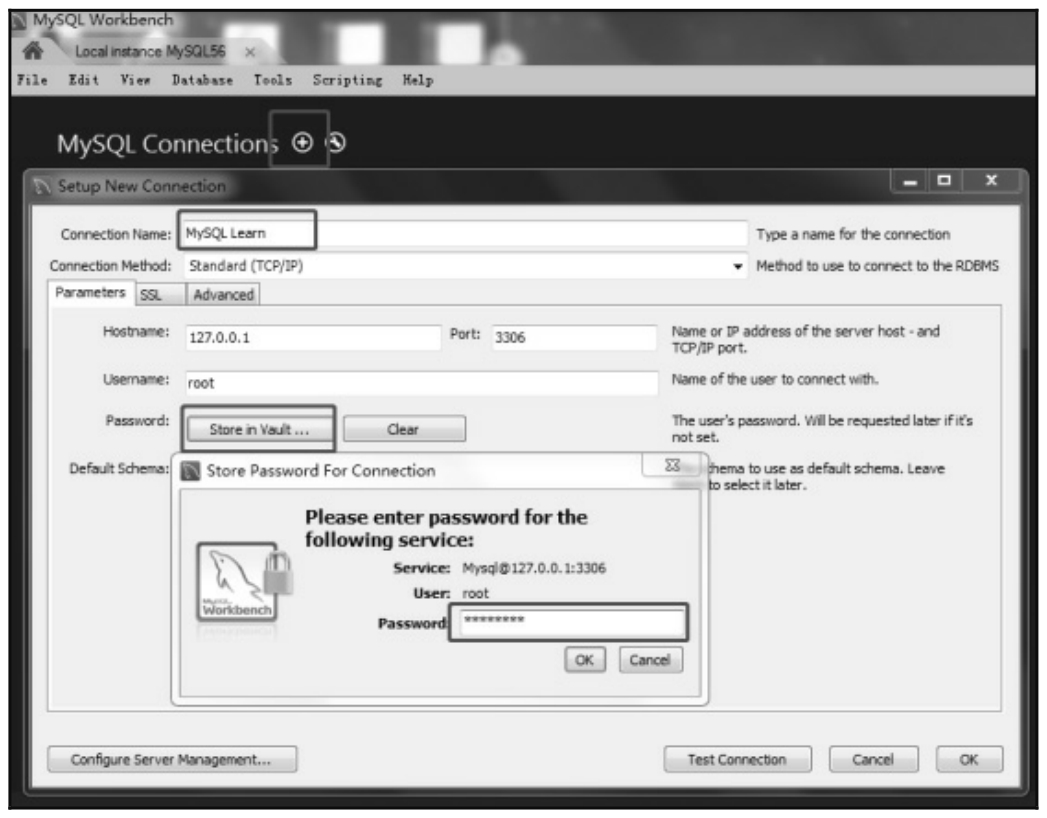Screen dimensions: 1047x818
Task: Click into the Password input field
Action: [x=568, y=622]
